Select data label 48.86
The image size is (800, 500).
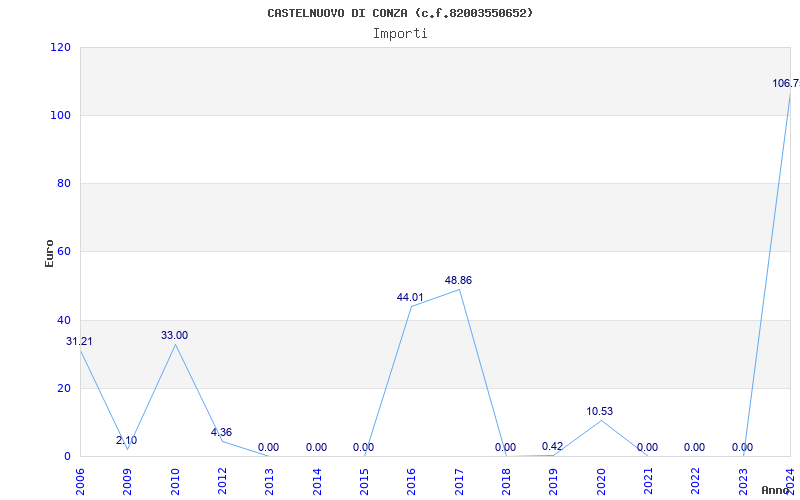458,280
